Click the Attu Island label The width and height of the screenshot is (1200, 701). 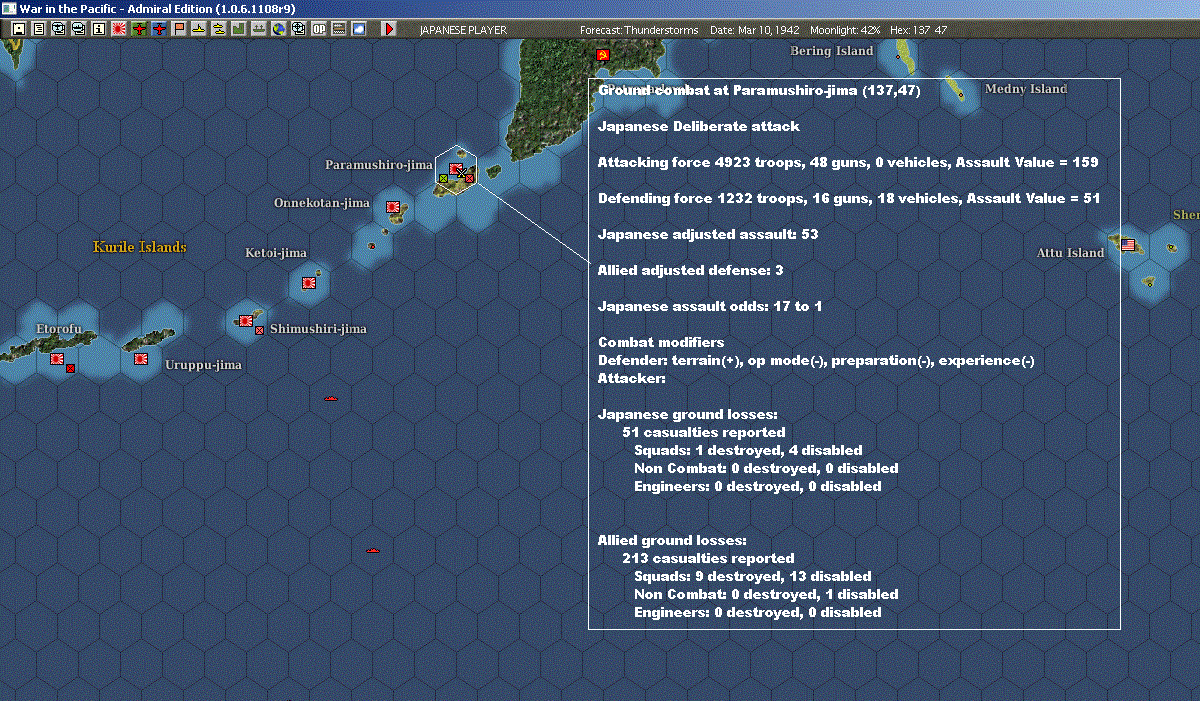(x=1070, y=253)
